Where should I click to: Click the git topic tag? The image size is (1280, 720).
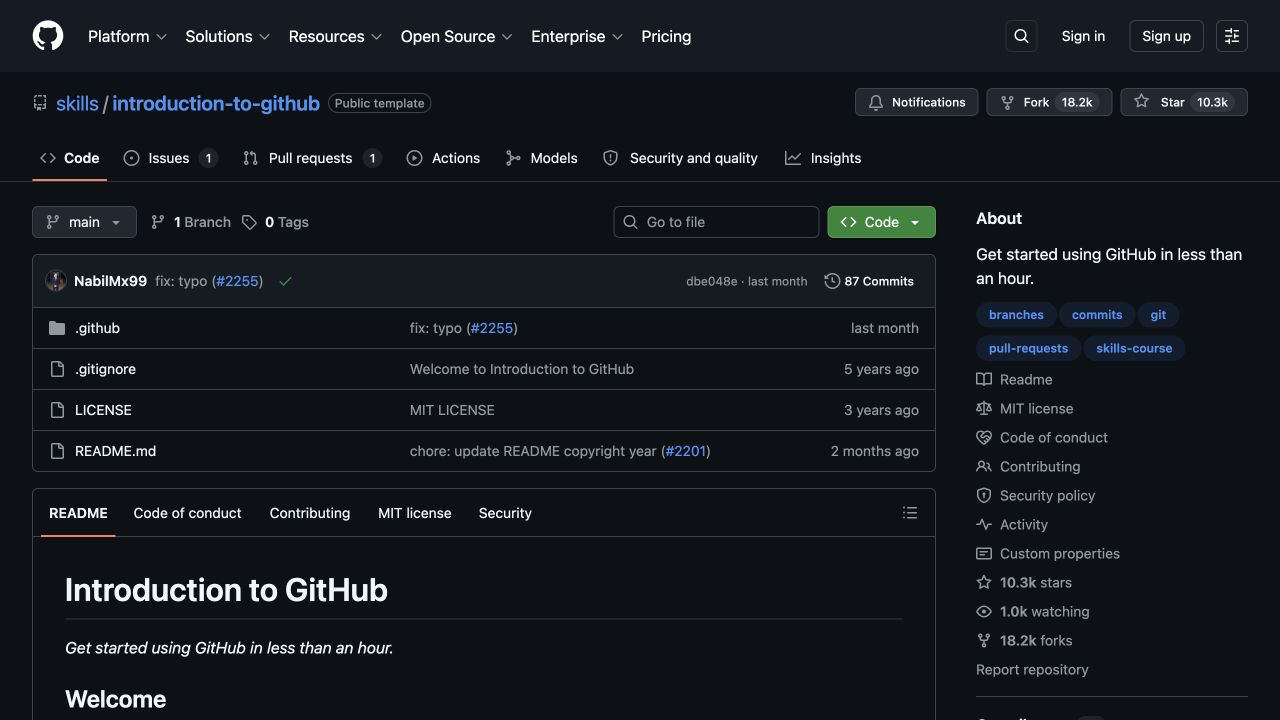[1158, 315]
